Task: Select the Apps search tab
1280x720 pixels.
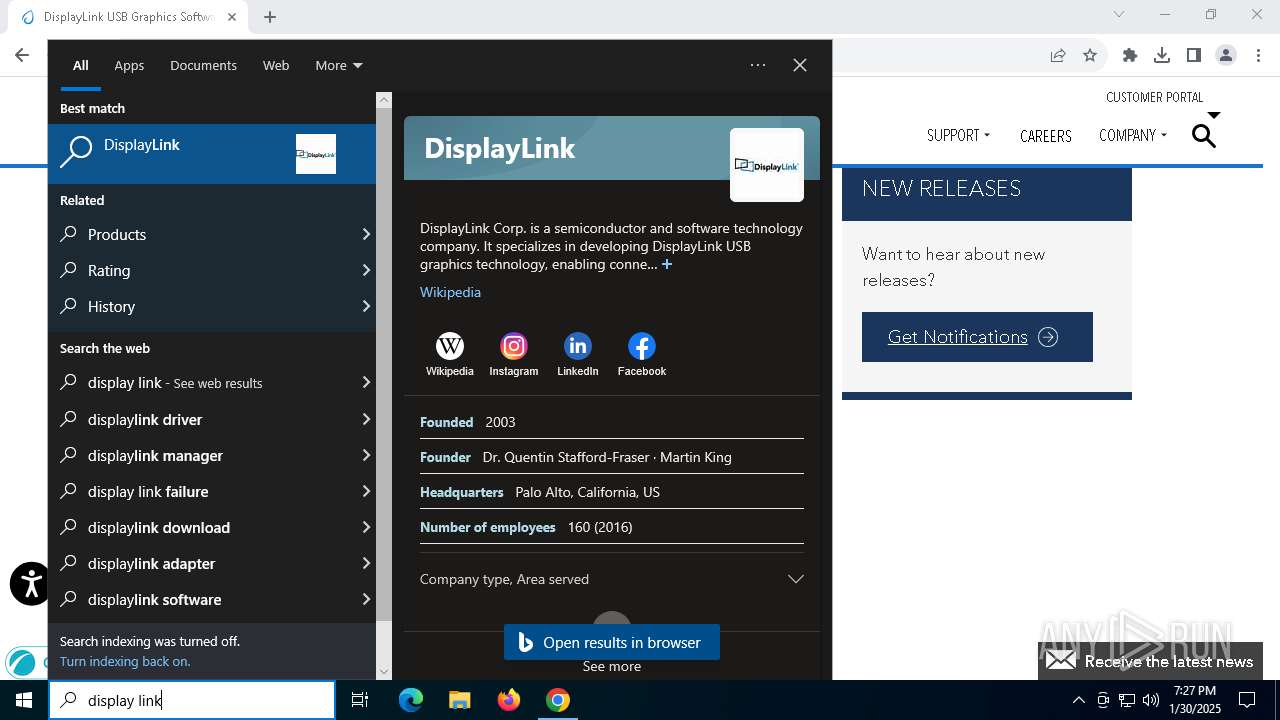Action: coord(129,65)
